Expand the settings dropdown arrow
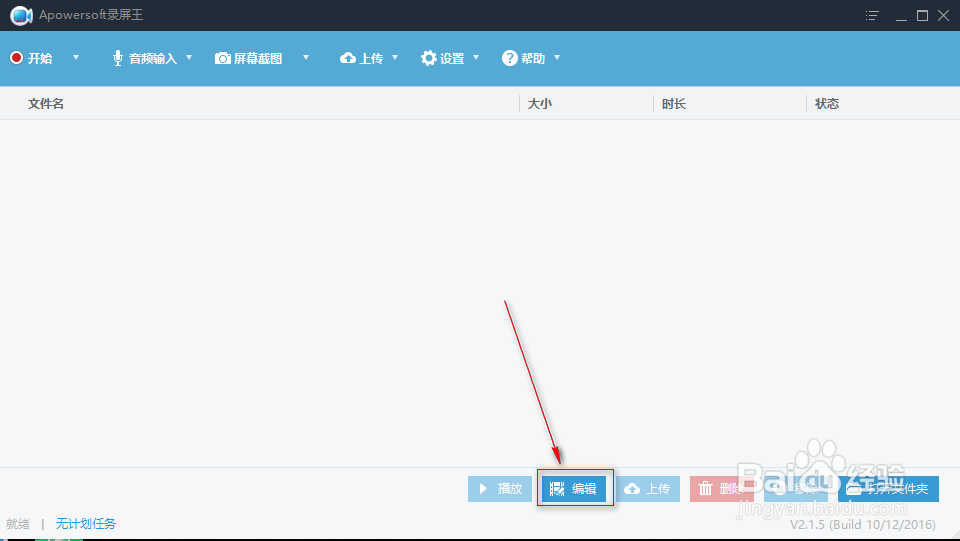 click(x=476, y=58)
